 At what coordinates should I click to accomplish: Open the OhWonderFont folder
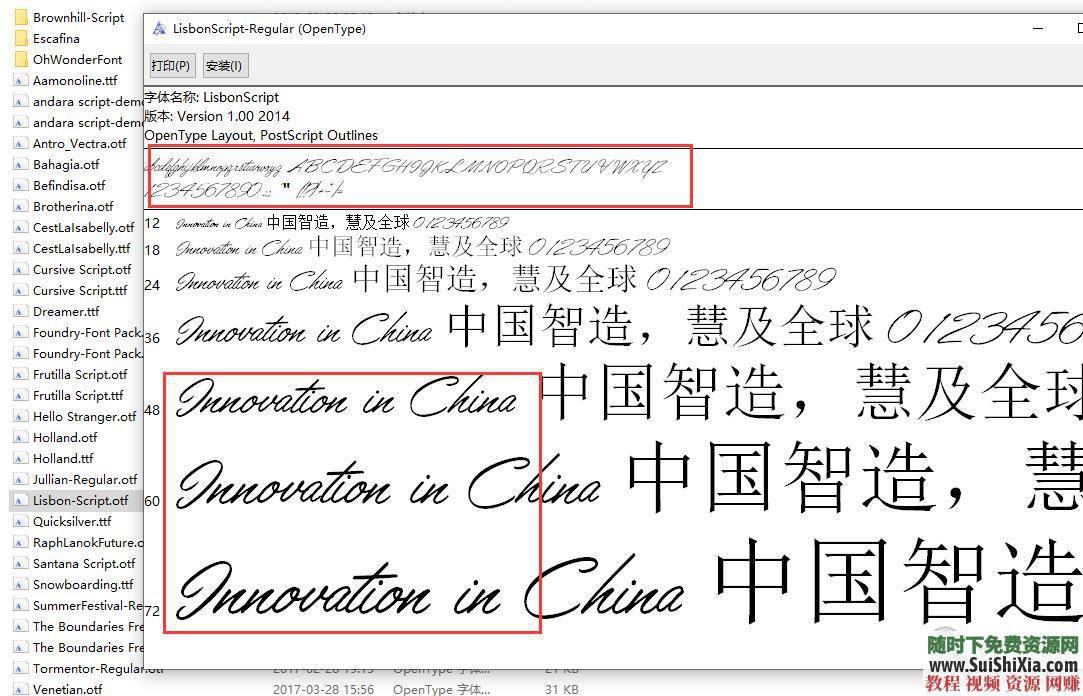(x=18, y=59)
